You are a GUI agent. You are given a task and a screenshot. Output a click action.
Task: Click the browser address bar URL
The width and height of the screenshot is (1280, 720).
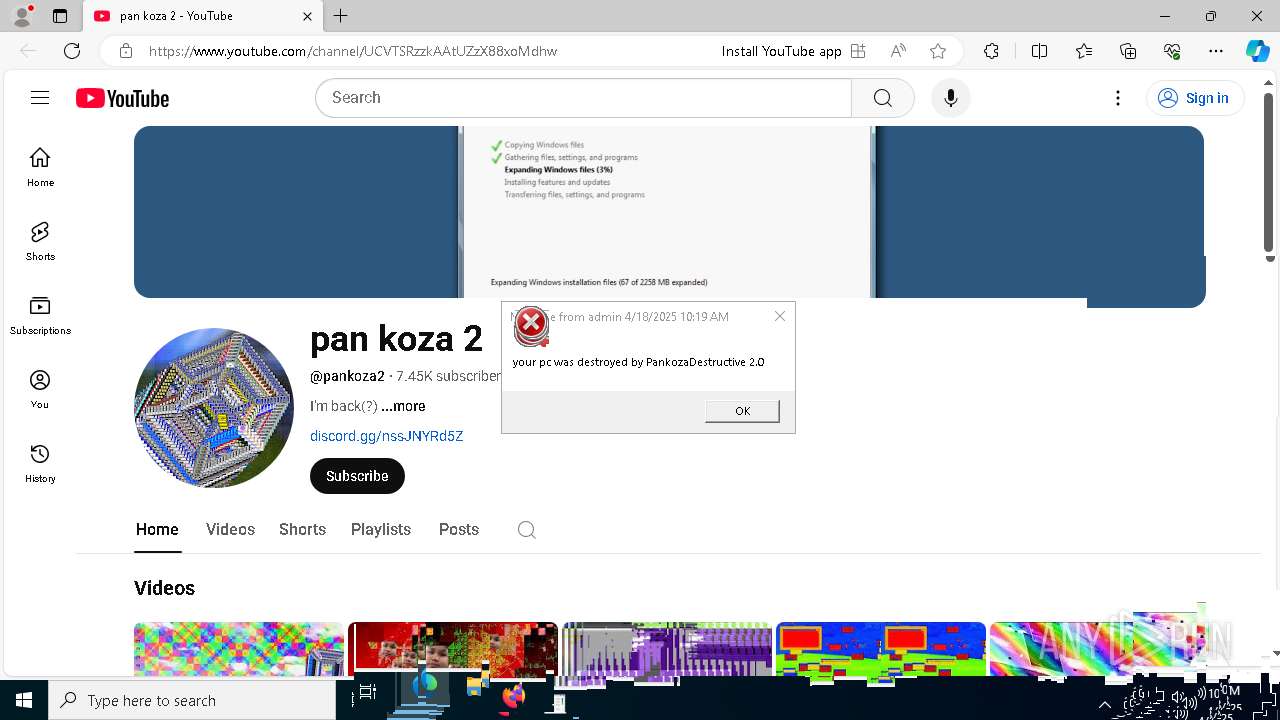coord(353,51)
